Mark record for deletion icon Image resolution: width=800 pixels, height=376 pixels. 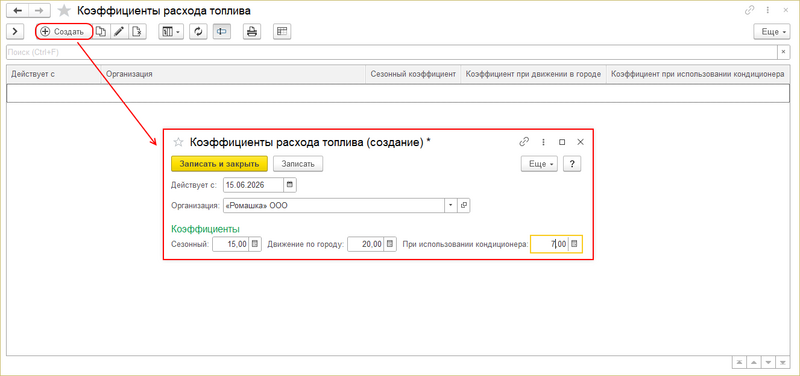[x=136, y=32]
